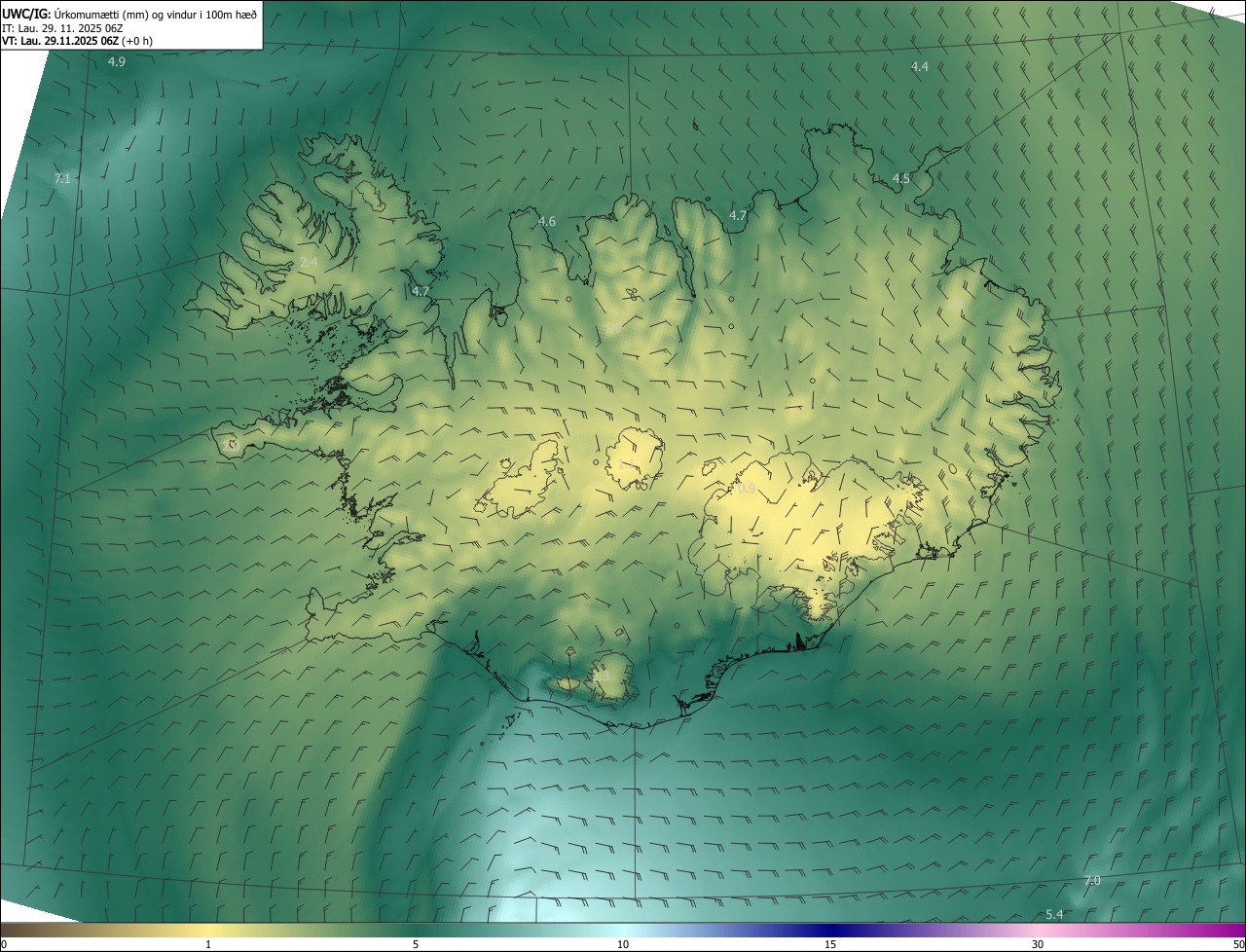The image size is (1246, 952).
Task: Click the precipitable water color scale bar
Action: click(x=623, y=930)
